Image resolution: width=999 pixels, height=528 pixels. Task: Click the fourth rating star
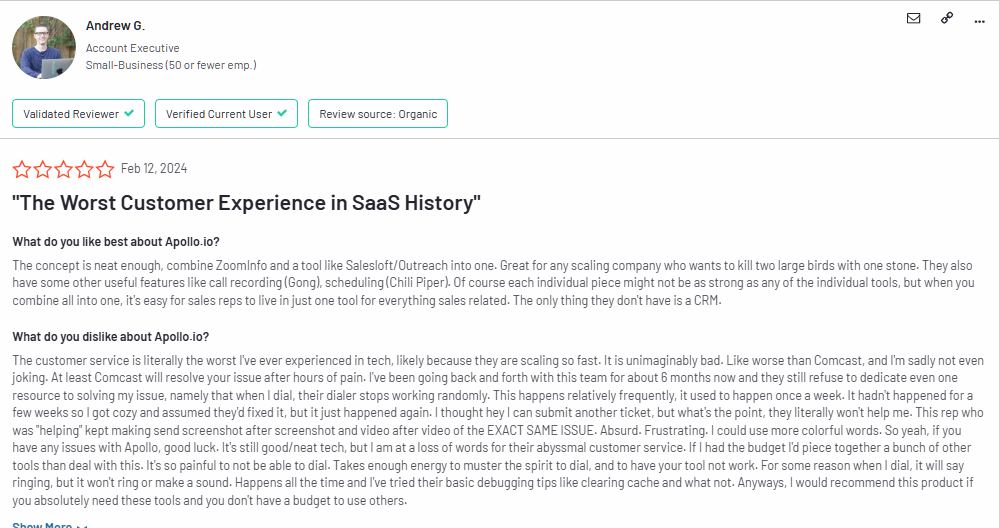click(x=84, y=169)
